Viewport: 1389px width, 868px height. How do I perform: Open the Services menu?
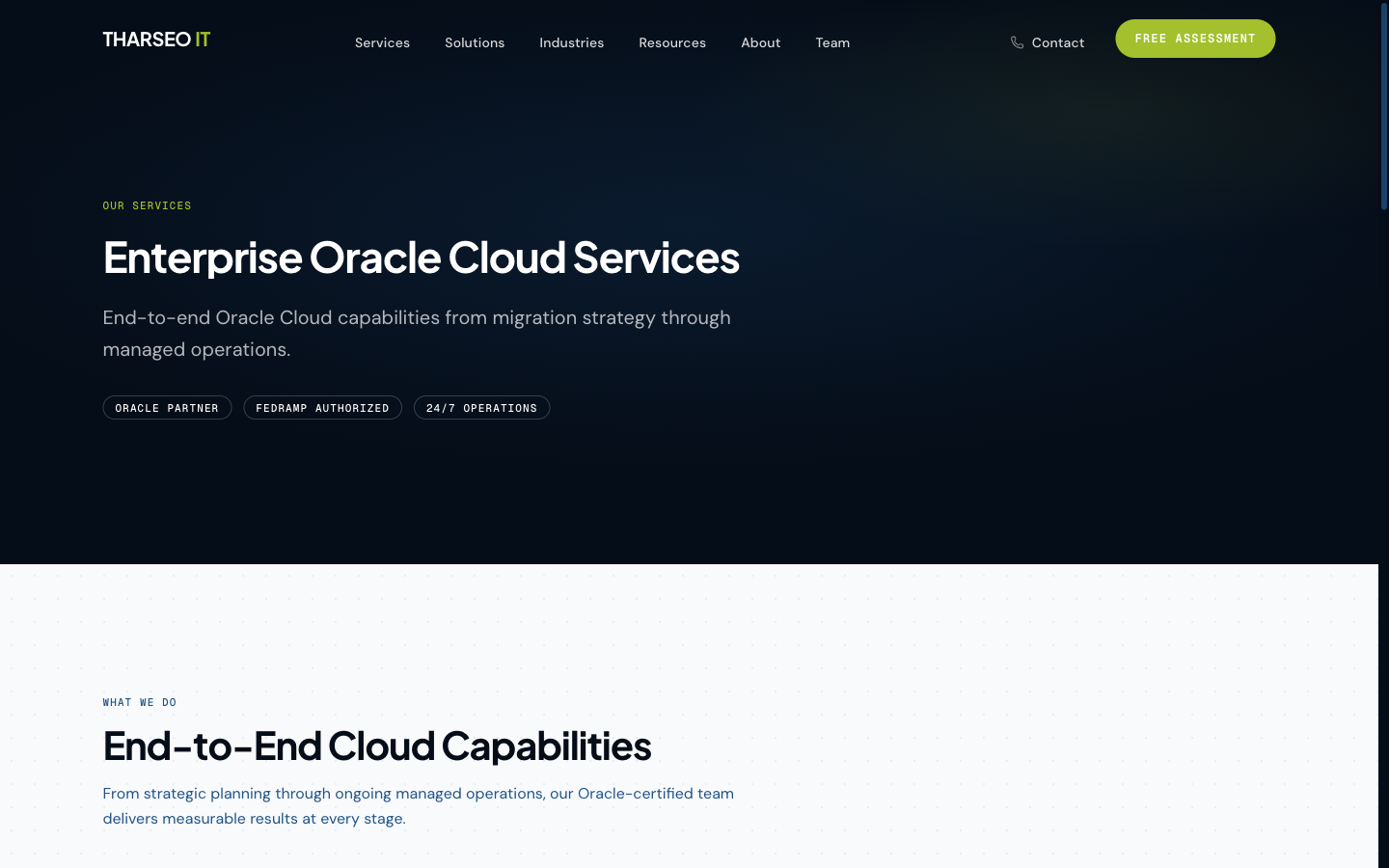pyautogui.click(x=382, y=42)
